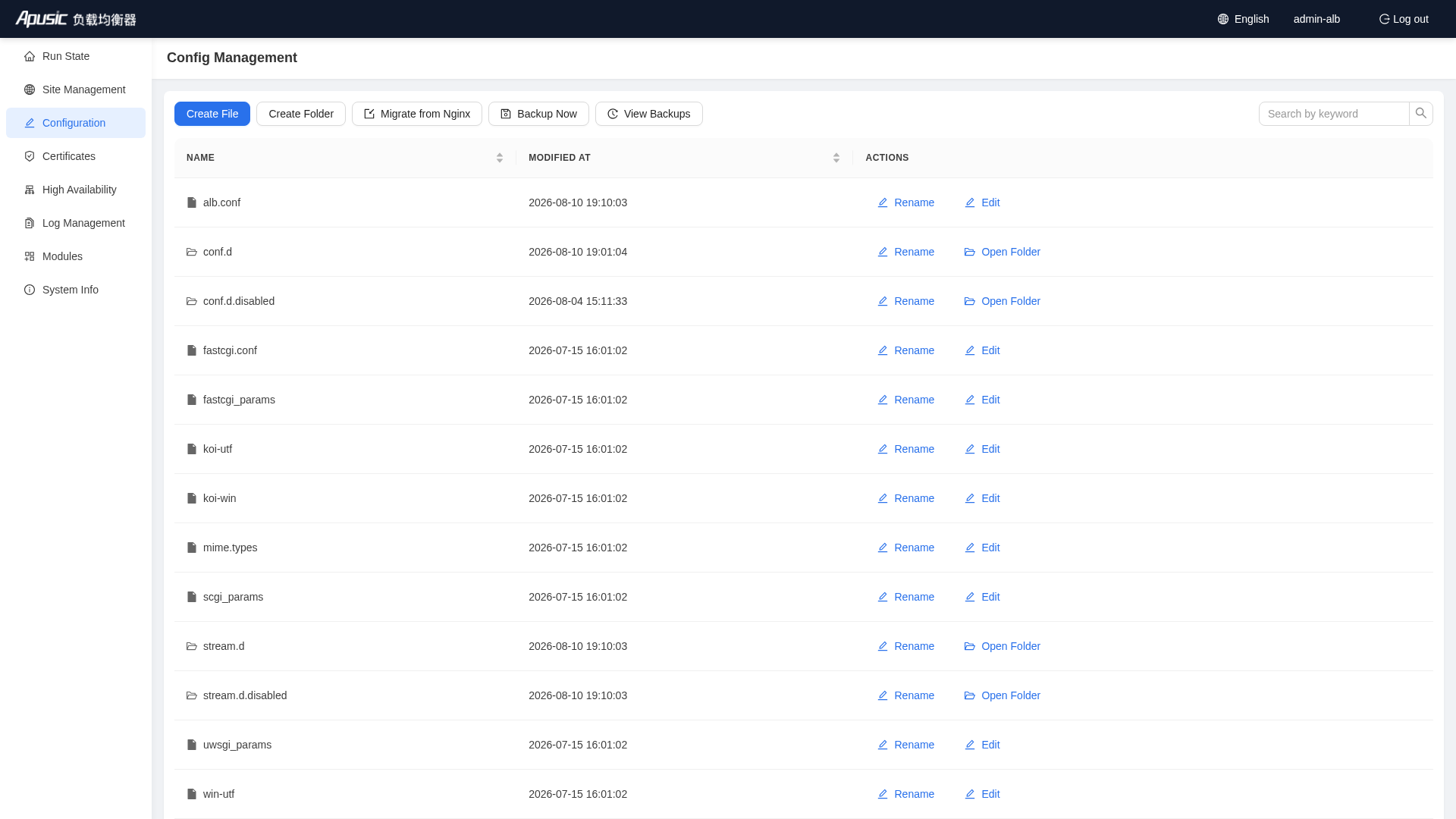Open Certificates menu item
This screenshot has width=1456, height=819.
click(76, 156)
